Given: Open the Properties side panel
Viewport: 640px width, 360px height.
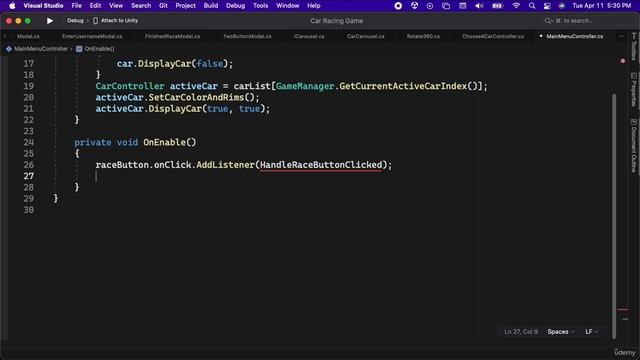Looking at the screenshot, I should point(633,89).
